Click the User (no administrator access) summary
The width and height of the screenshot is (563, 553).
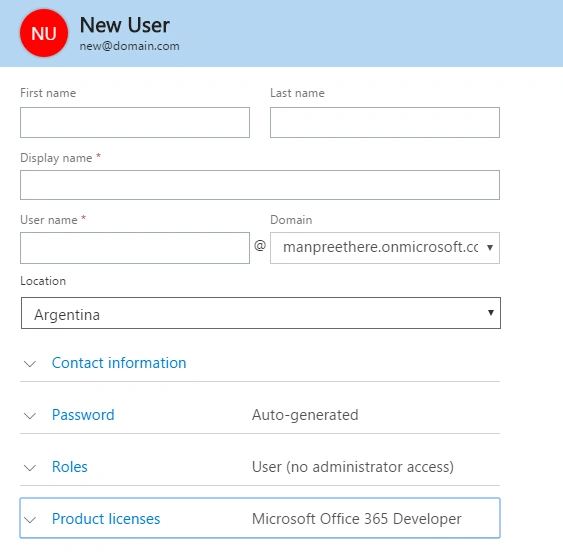pyautogui.click(x=353, y=467)
